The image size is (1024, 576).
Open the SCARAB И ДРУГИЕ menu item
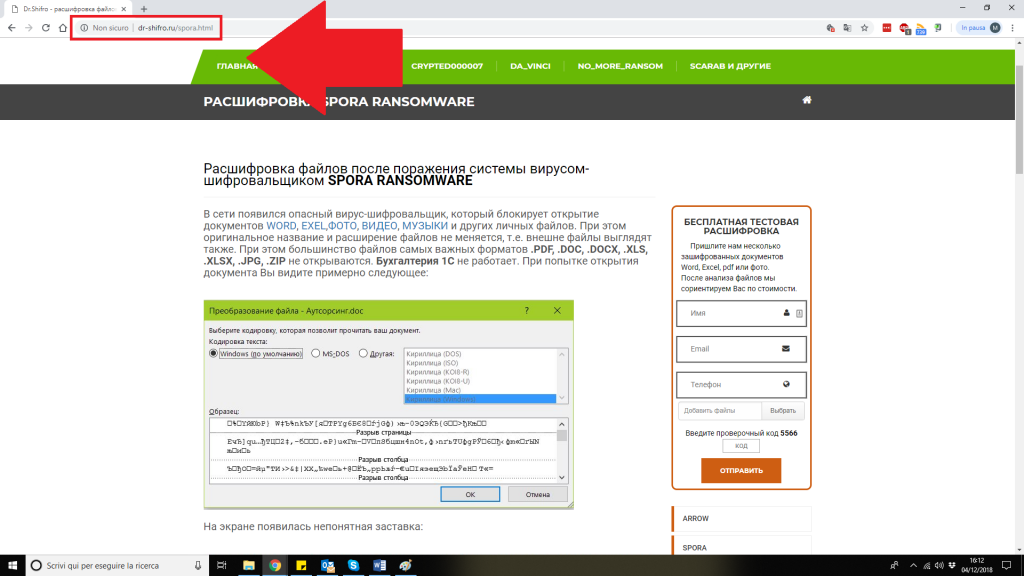(730, 66)
